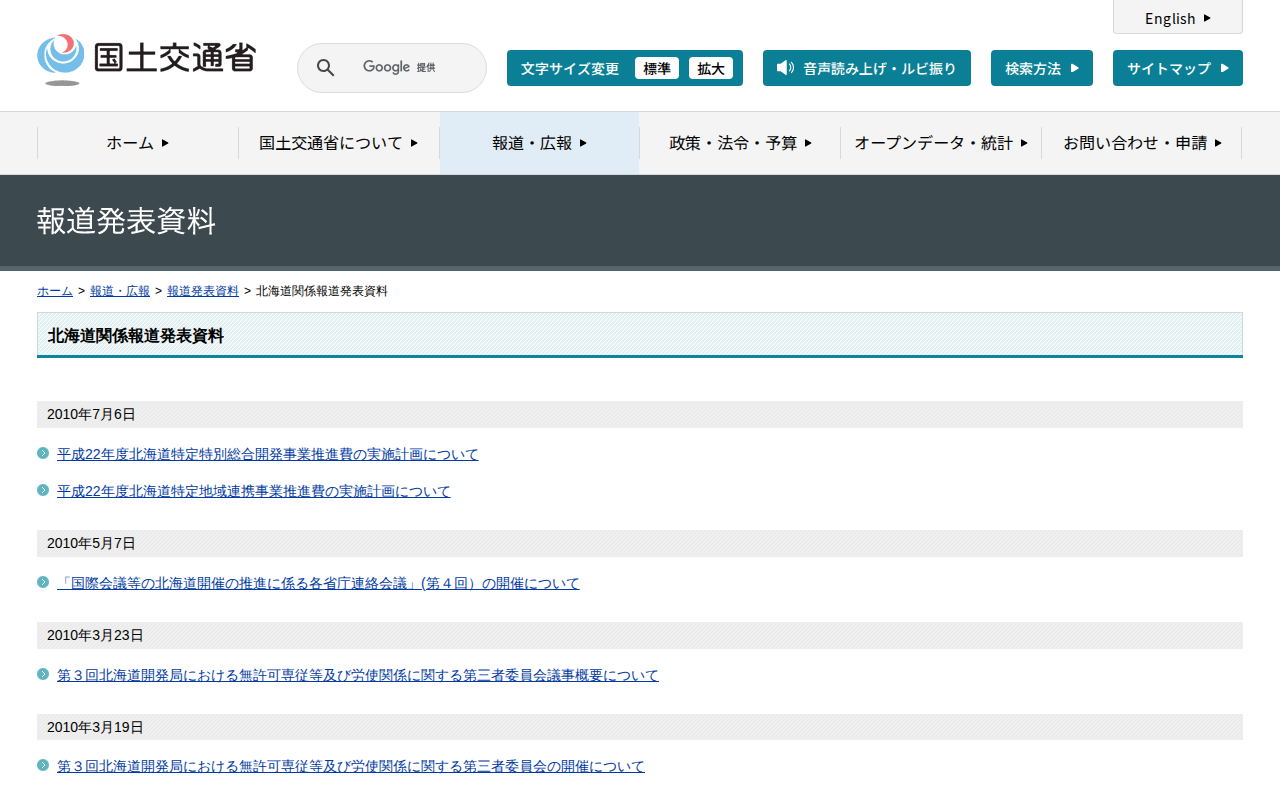Open the ホーム navigation menu item
This screenshot has height=800, width=1280.
138,143
